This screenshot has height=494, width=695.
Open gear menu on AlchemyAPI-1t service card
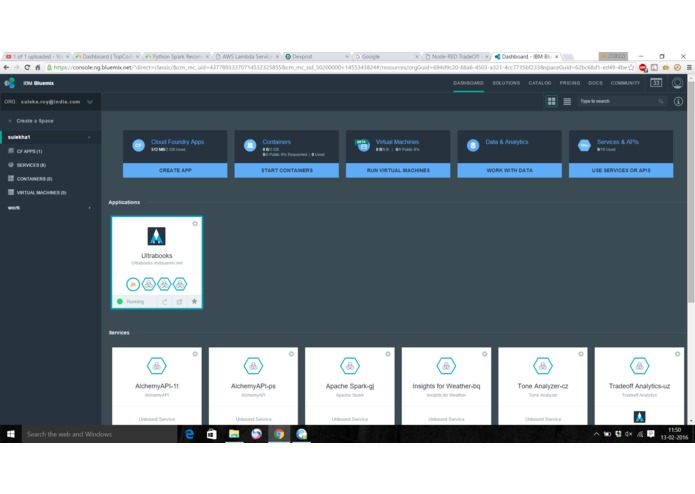pyautogui.click(x=195, y=354)
